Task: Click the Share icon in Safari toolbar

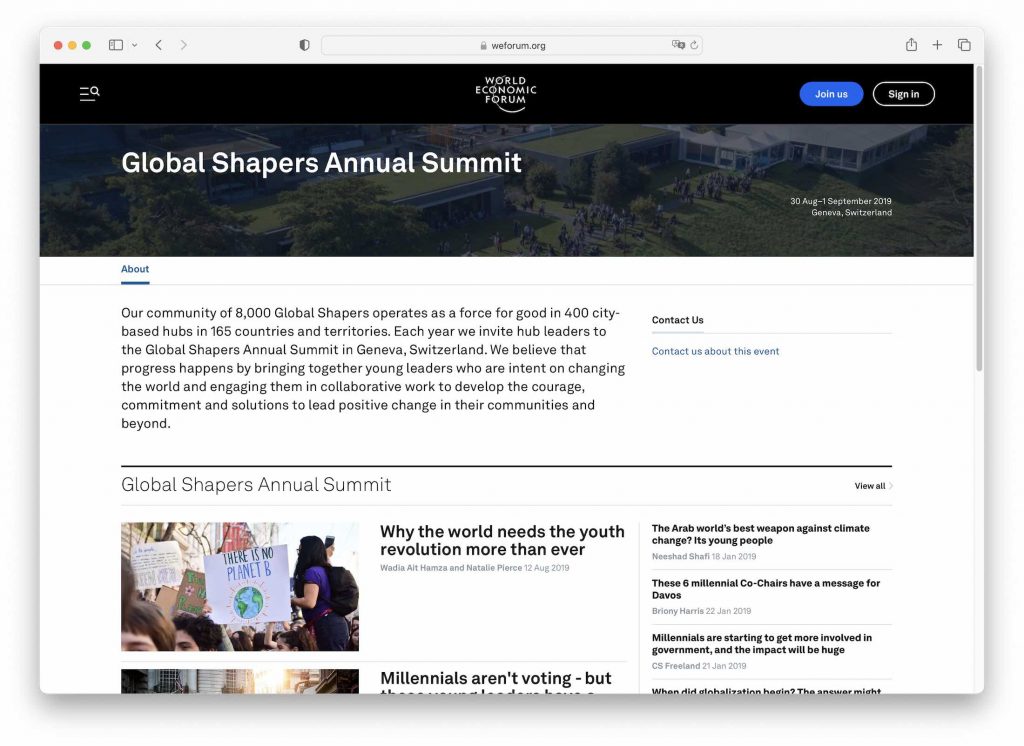Action: click(911, 45)
